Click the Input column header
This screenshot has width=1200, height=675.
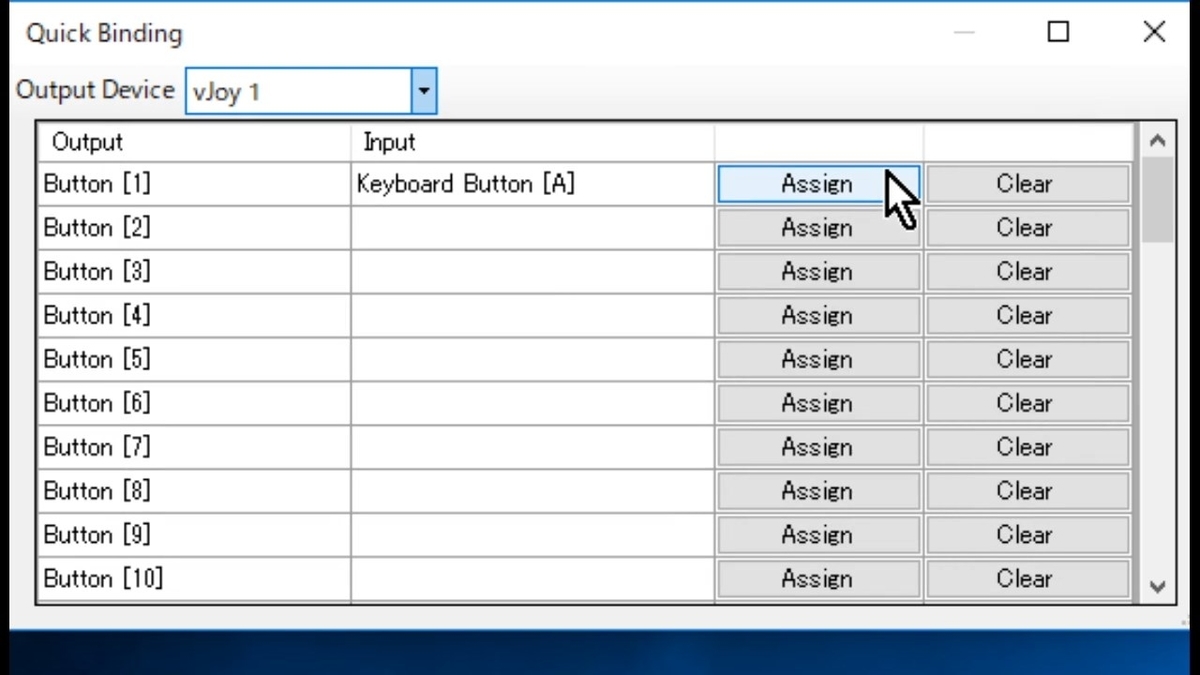[x=532, y=142]
